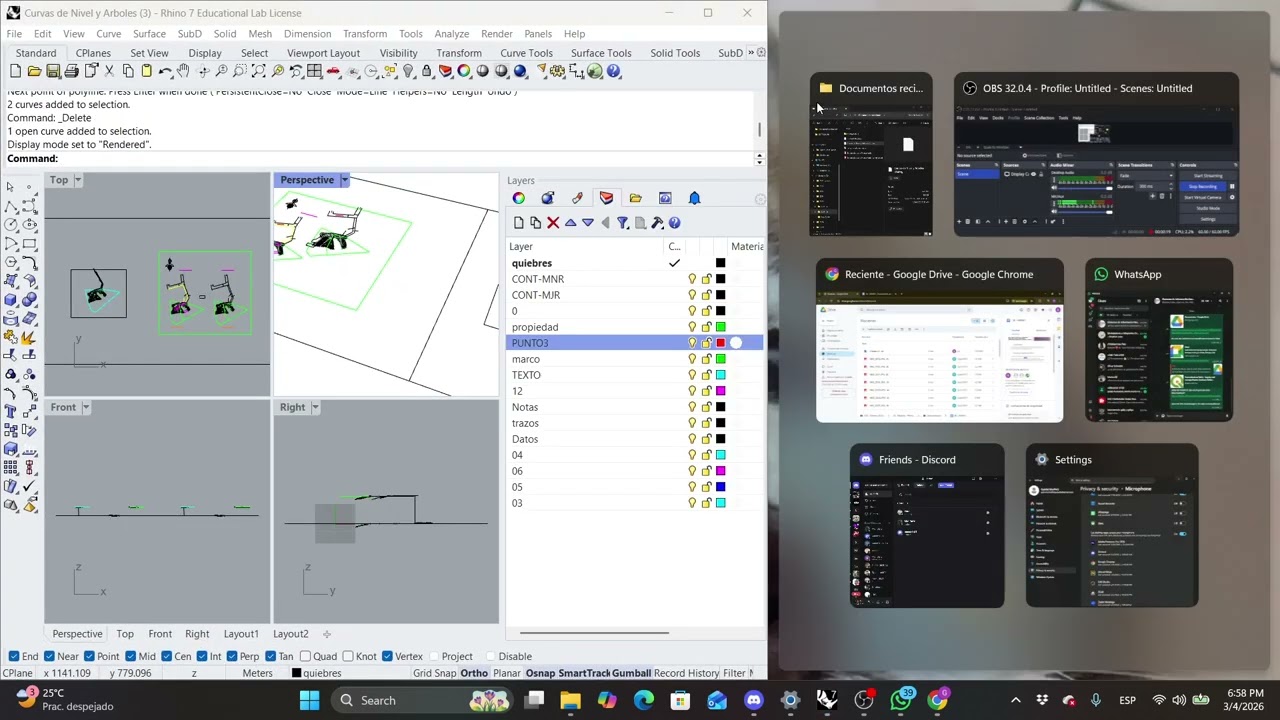Toggle the End osnap checkbox

(x=14, y=656)
